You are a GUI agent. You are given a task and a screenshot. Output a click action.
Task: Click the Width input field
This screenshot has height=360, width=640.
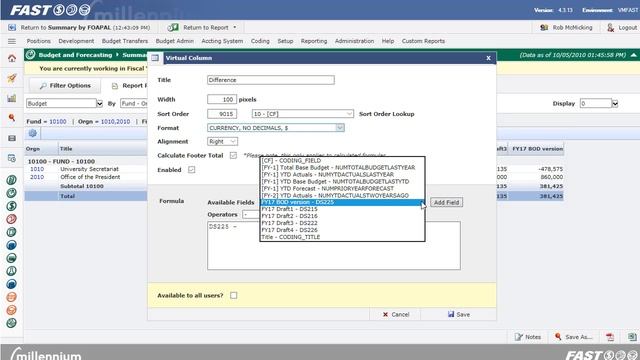[x=222, y=99]
